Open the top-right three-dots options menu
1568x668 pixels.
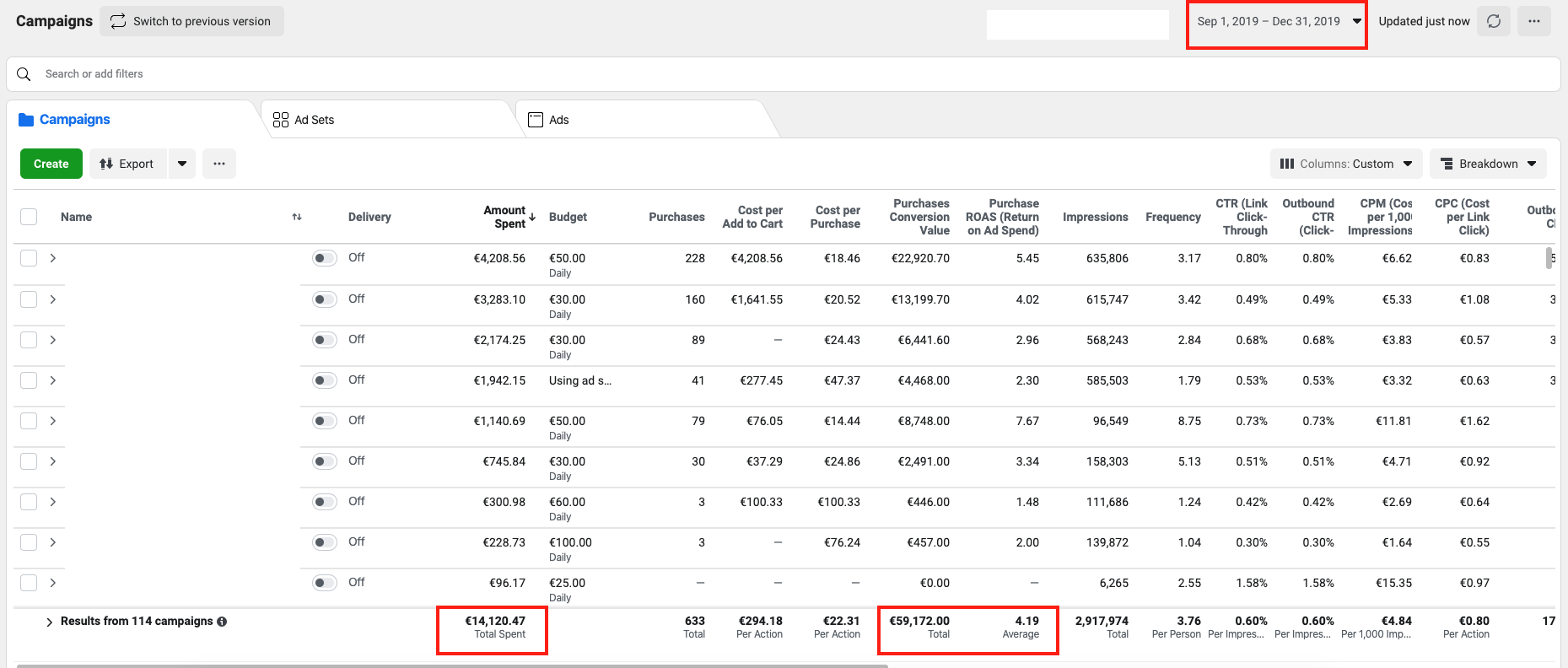1533,21
